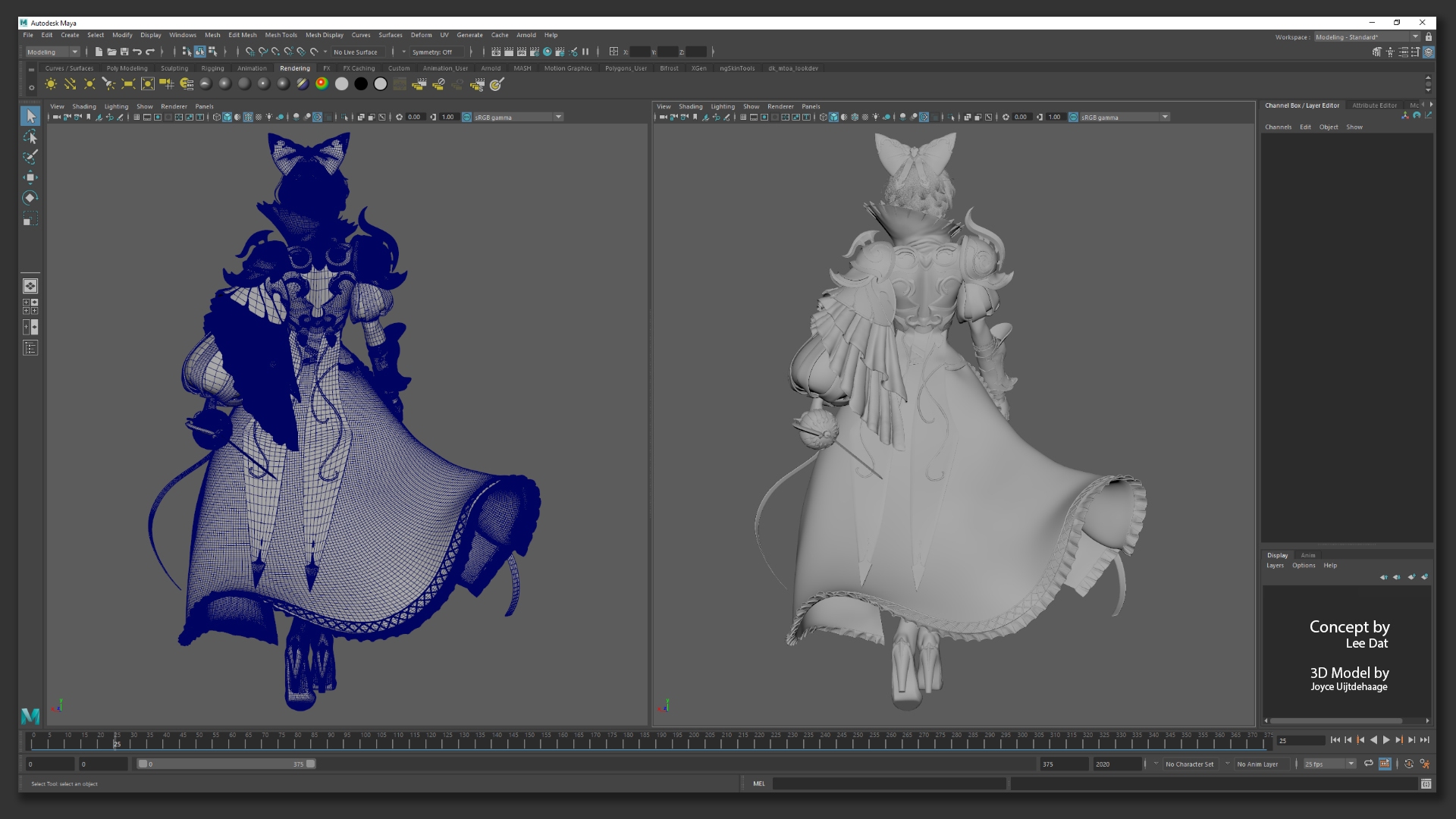
Task: Open the Layers menu in Layer Editor
Action: [1275, 565]
